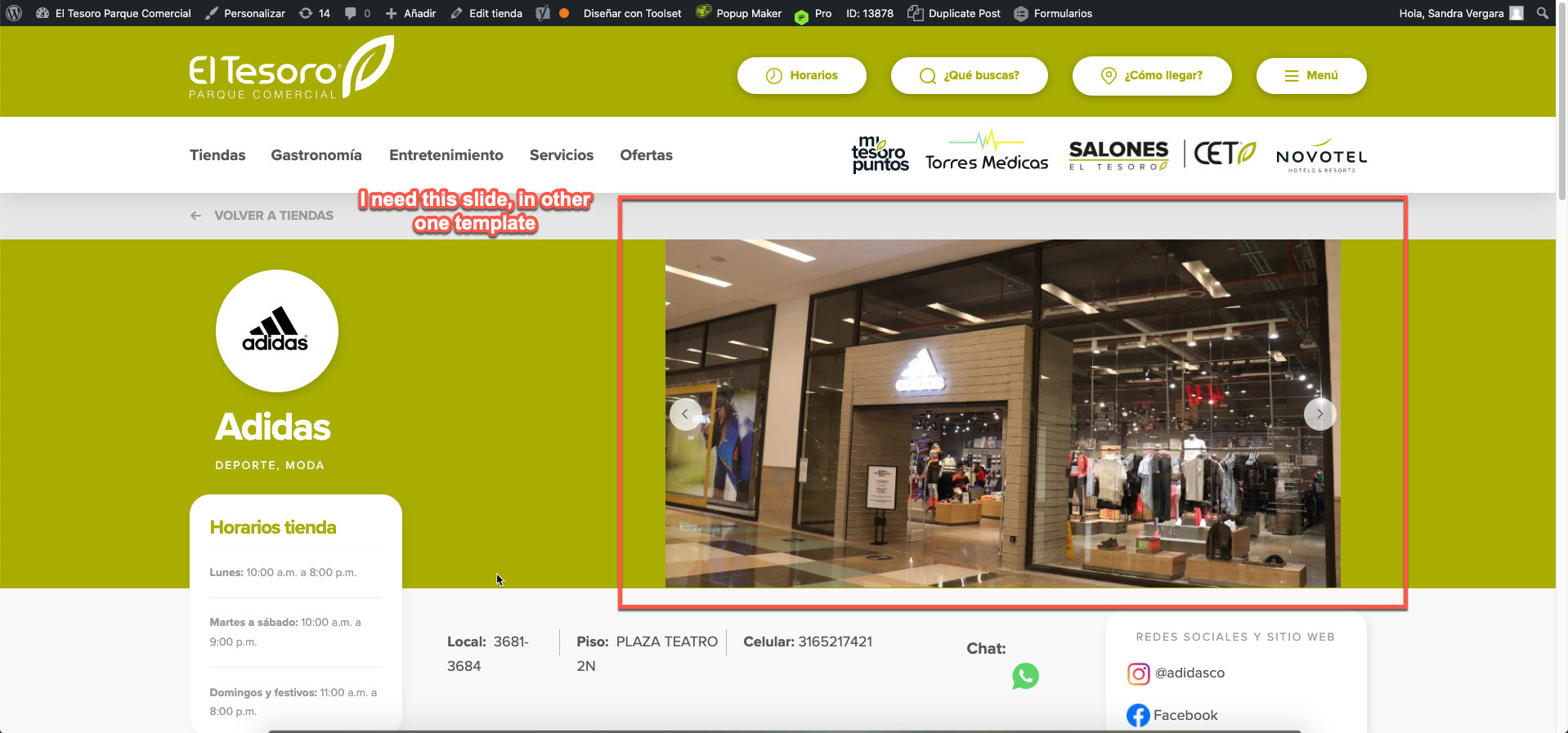Open the Horarios button
The image size is (1568, 733).
802,75
